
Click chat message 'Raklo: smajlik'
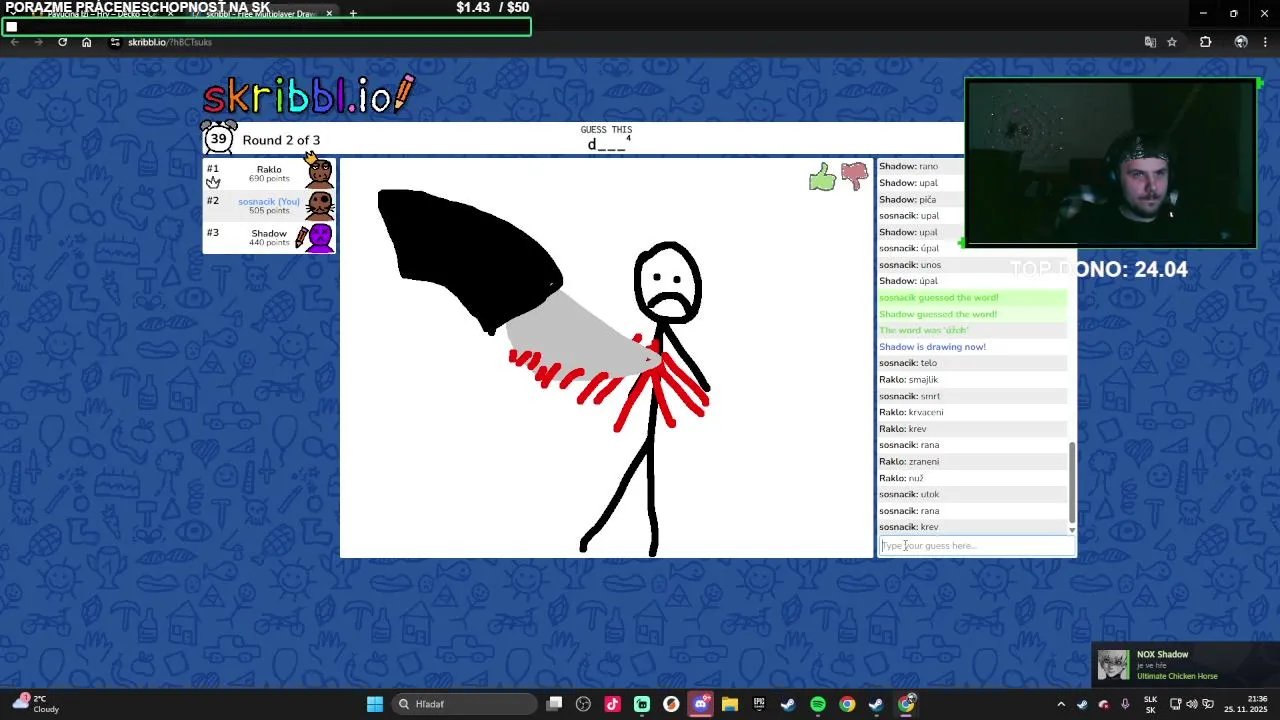pyautogui.click(x=908, y=380)
